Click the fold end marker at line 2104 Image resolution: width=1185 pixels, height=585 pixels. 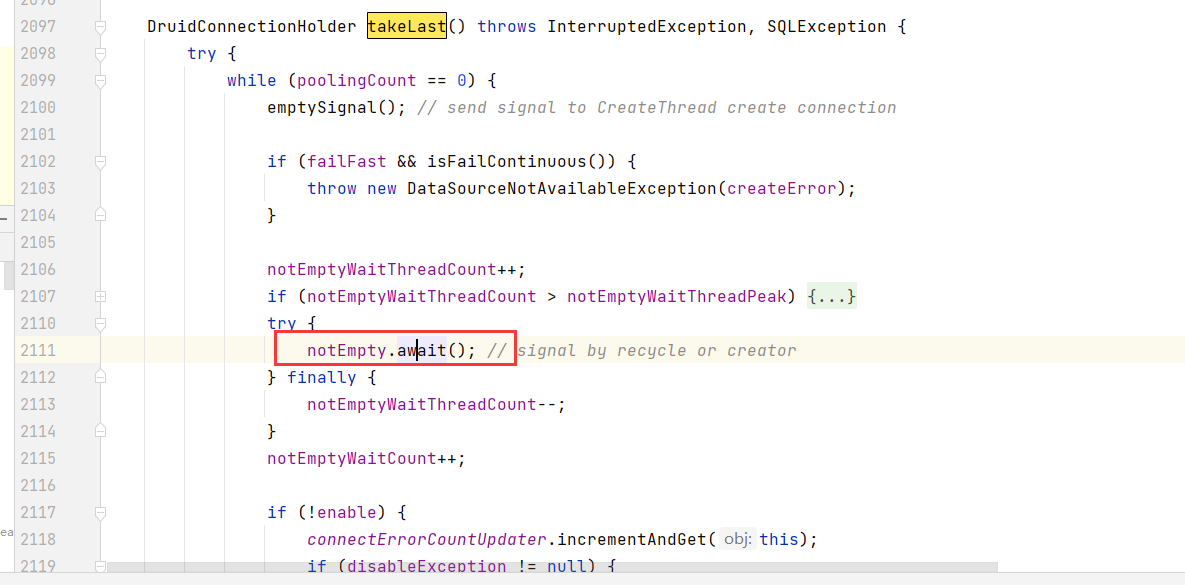pyautogui.click(x=101, y=215)
